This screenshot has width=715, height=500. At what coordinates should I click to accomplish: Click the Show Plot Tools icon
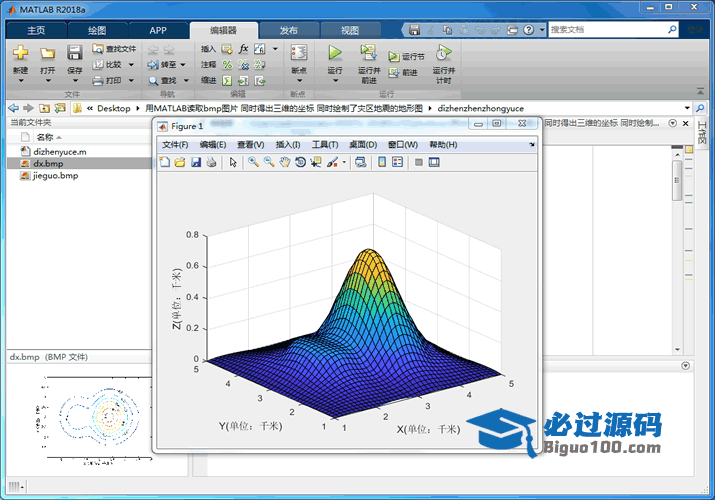tap(434, 162)
